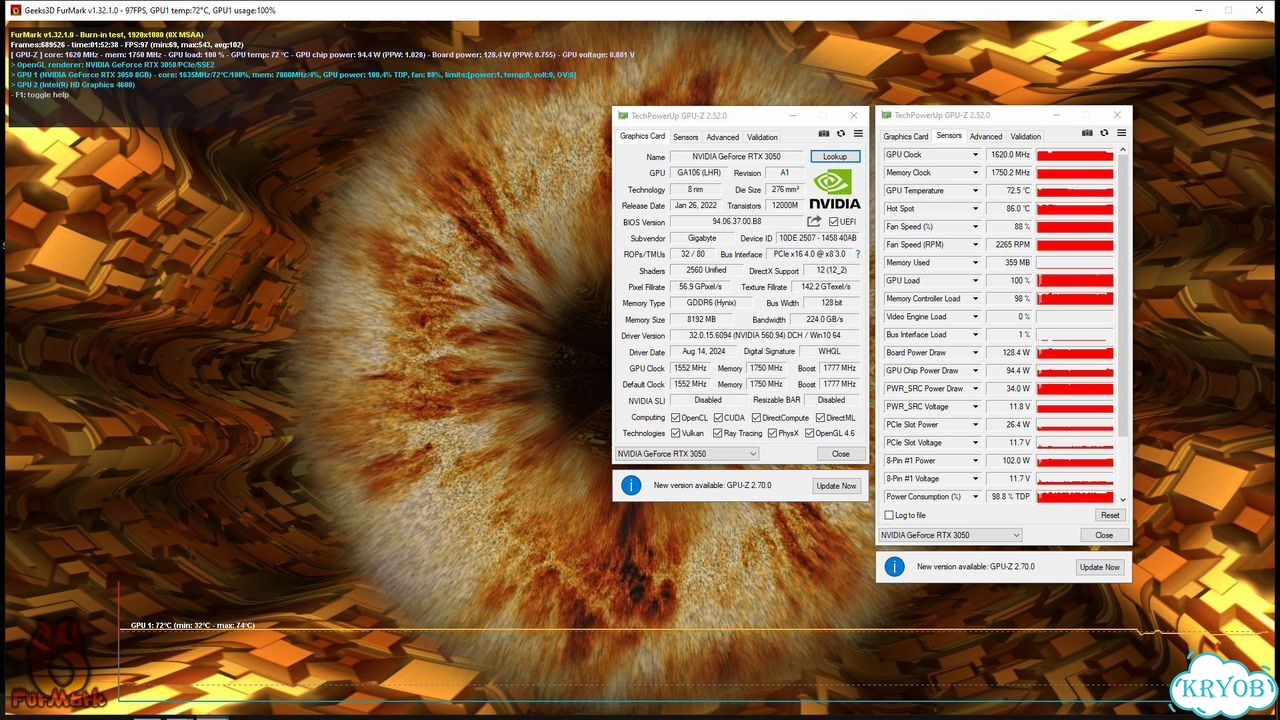Click the blue info icon in card info window
This screenshot has width=1280, height=720.
pyautogui.click(x=631, y=485)
